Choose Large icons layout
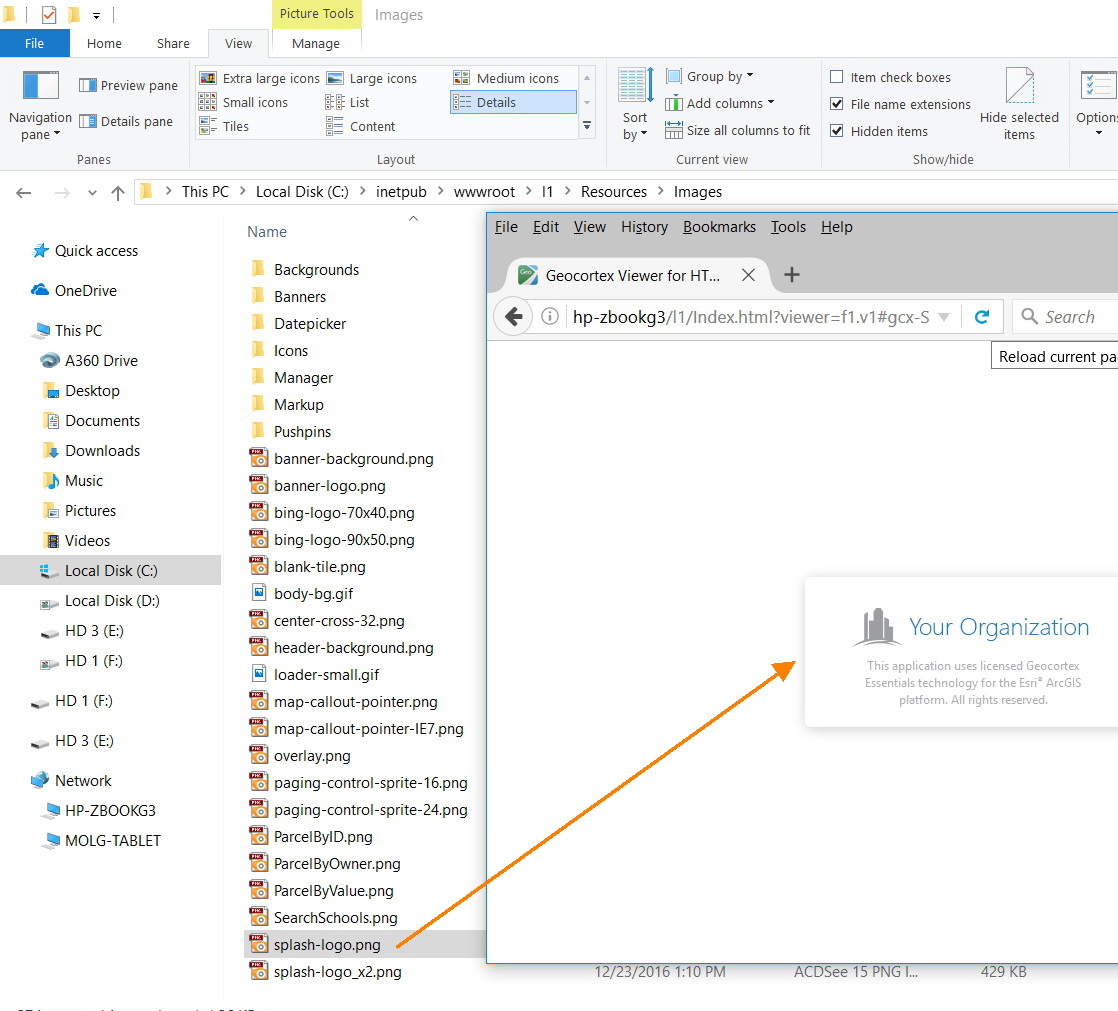 point(372,78)
